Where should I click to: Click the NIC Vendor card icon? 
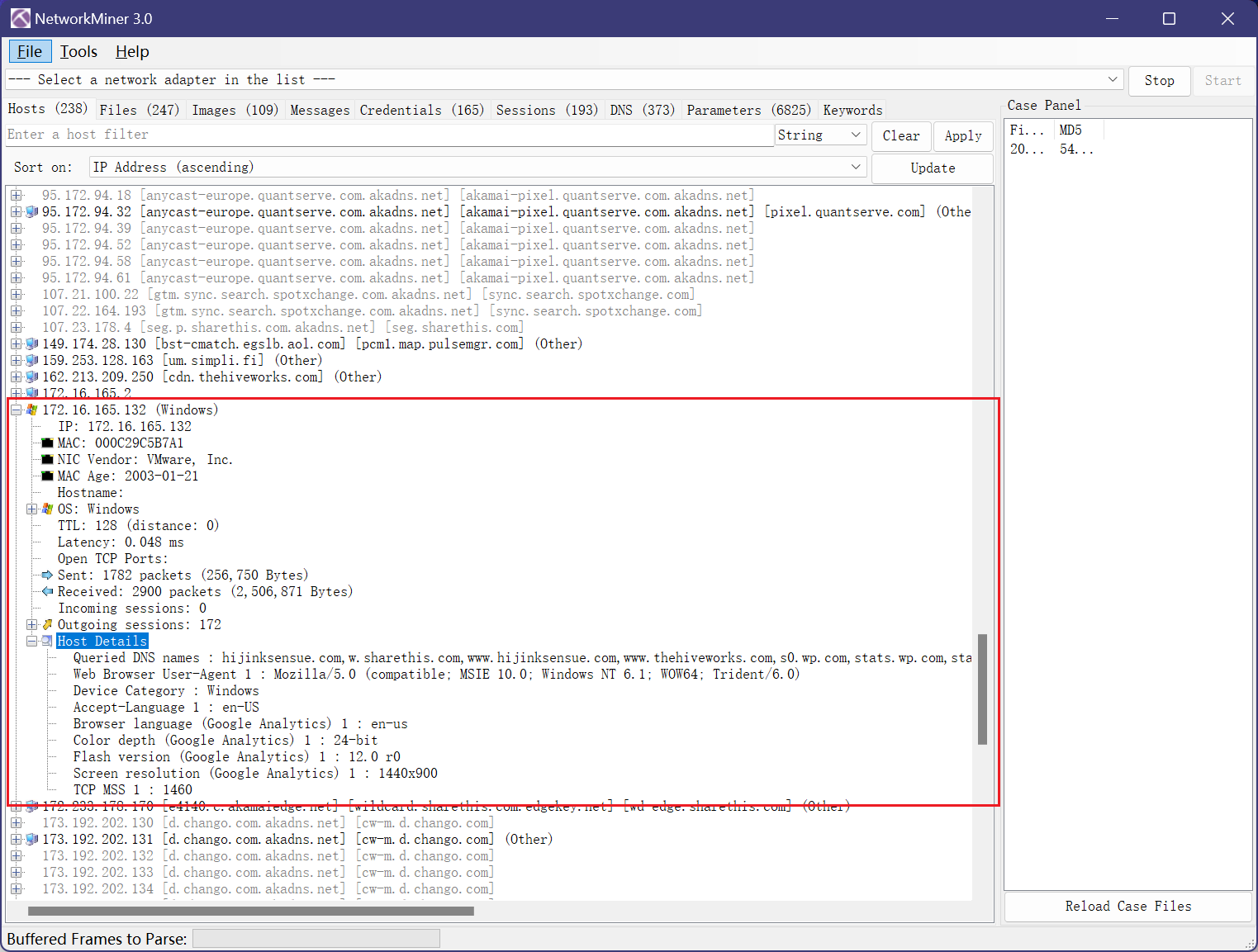tap(47, 459)
